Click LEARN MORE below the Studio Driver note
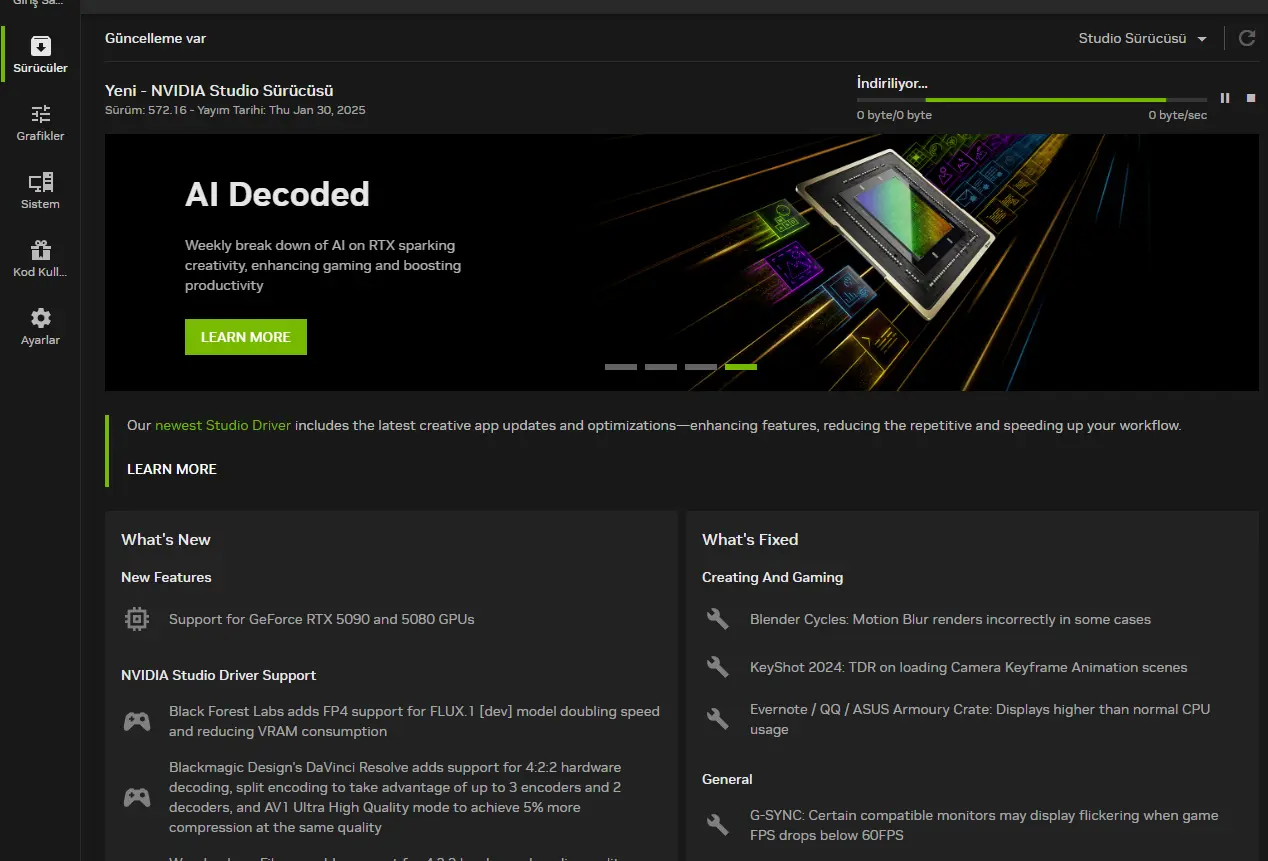This screenshot has height=861, width=1268. point(172,469)
